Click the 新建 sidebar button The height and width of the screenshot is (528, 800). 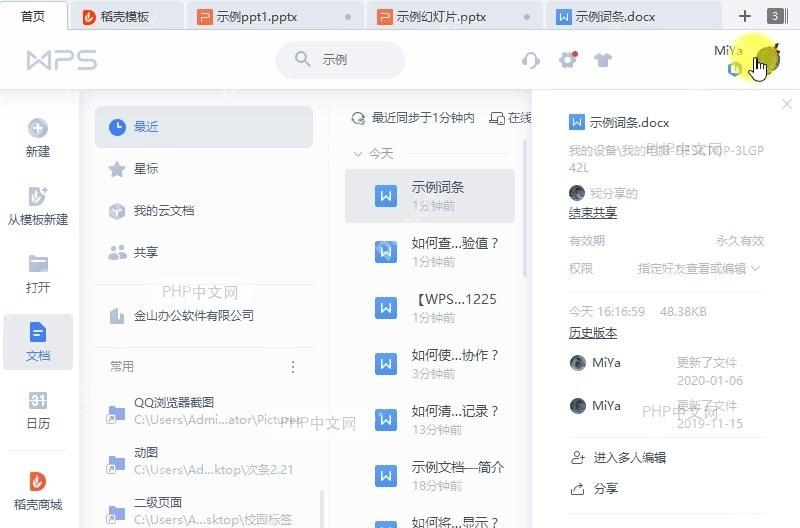point(38,138)
